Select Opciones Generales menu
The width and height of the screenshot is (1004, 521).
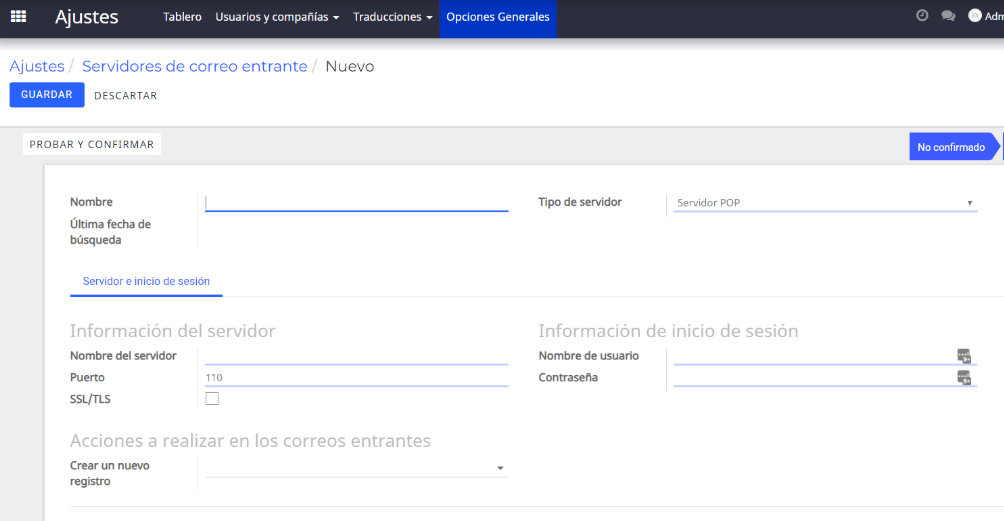[498, 17]
